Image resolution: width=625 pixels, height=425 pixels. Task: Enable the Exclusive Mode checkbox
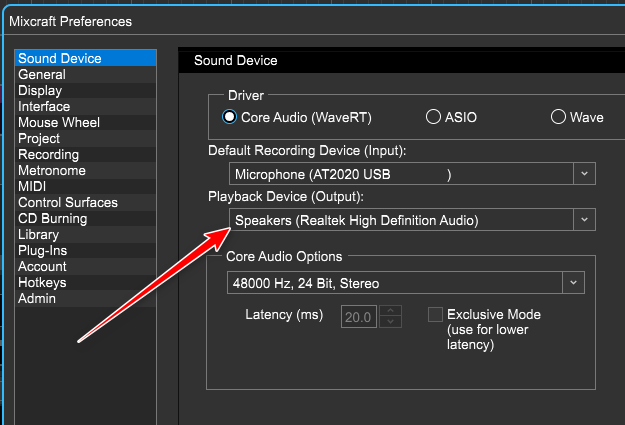(x=435, y=315)
